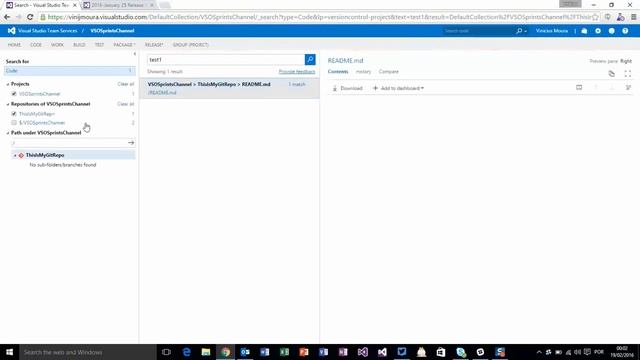Open Excel from the taskbar

pyautogui.click(x=284, y=352)
